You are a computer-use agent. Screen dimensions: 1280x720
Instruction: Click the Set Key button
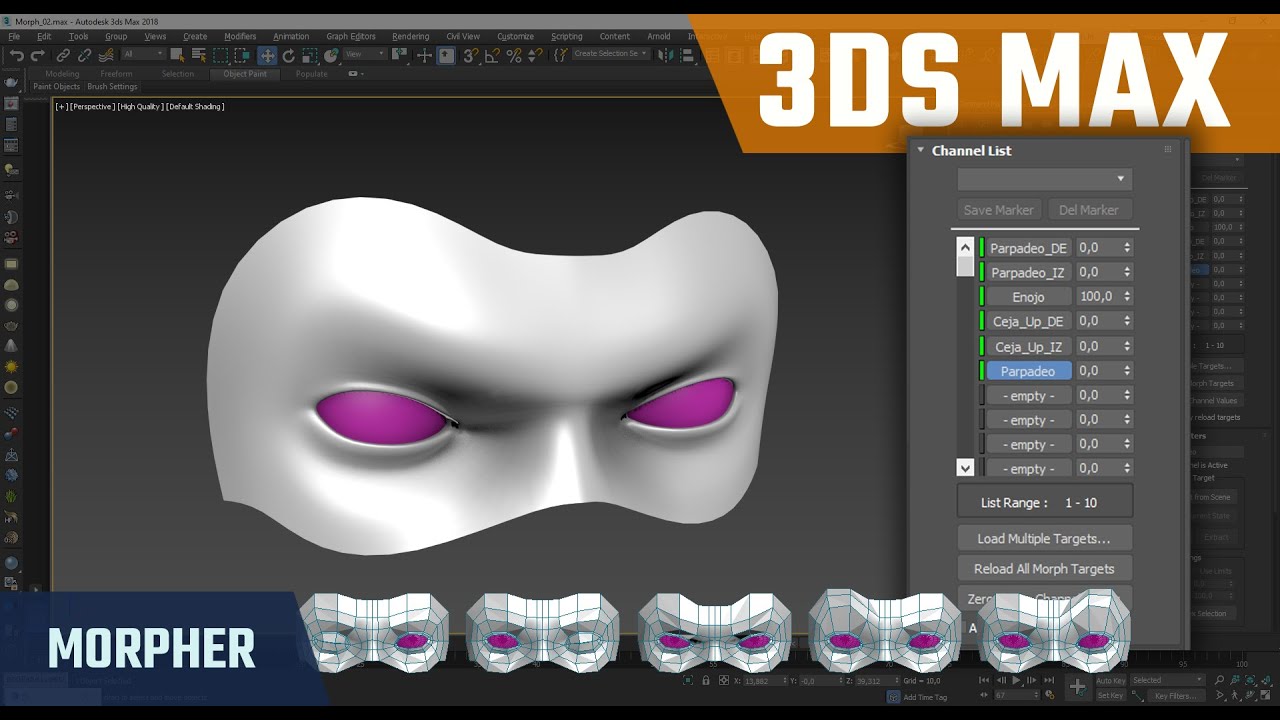1111,695
